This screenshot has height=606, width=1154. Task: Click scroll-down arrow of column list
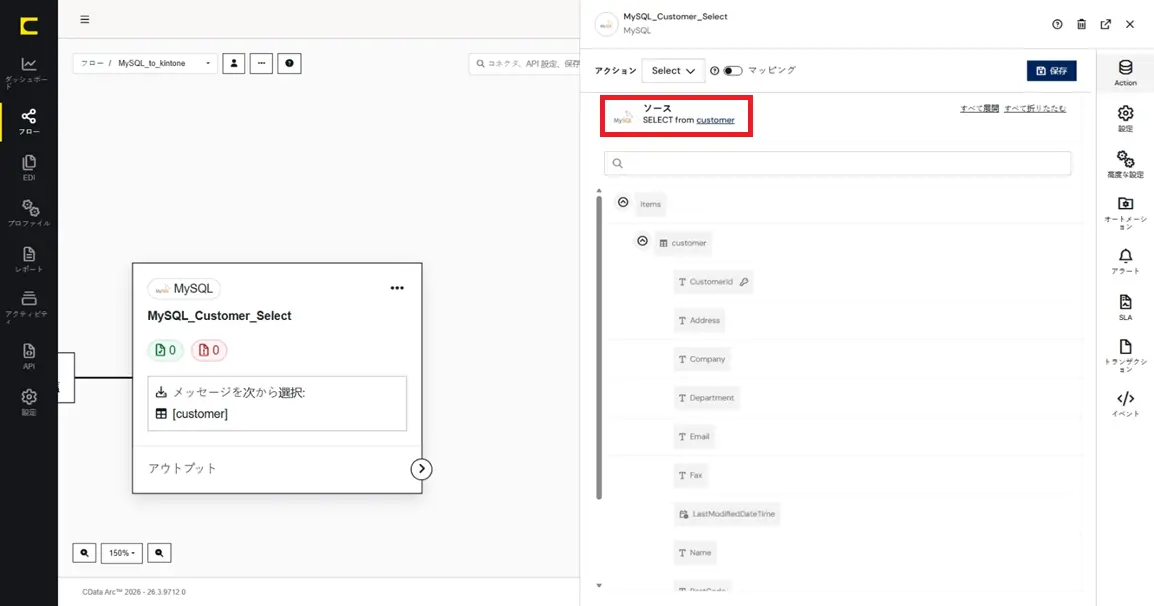(x=599, y=586)
